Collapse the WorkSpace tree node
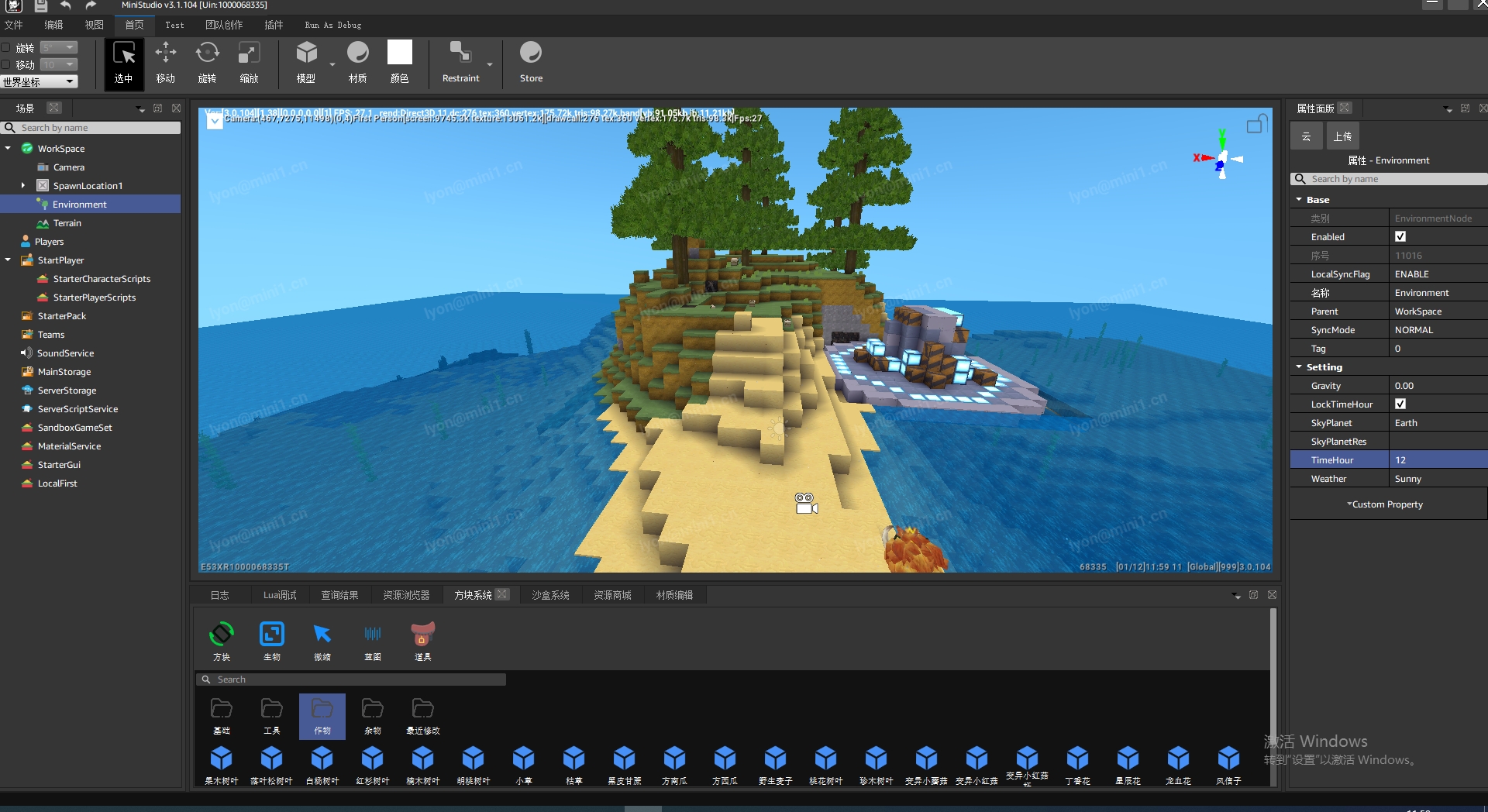This screenshot has width=1488, height=812. pyautogui.click(x=8, y=149)
